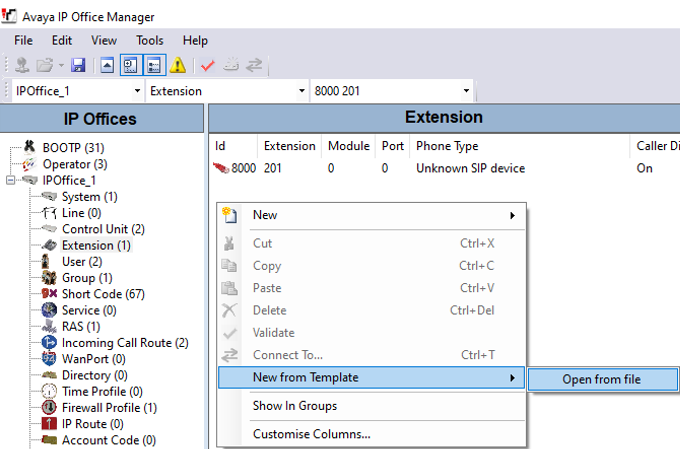Click the yellow warning Error Pane icon
The width and height of the screenshot is (680, 449).
pyautogui.click(x=178, y=66)
